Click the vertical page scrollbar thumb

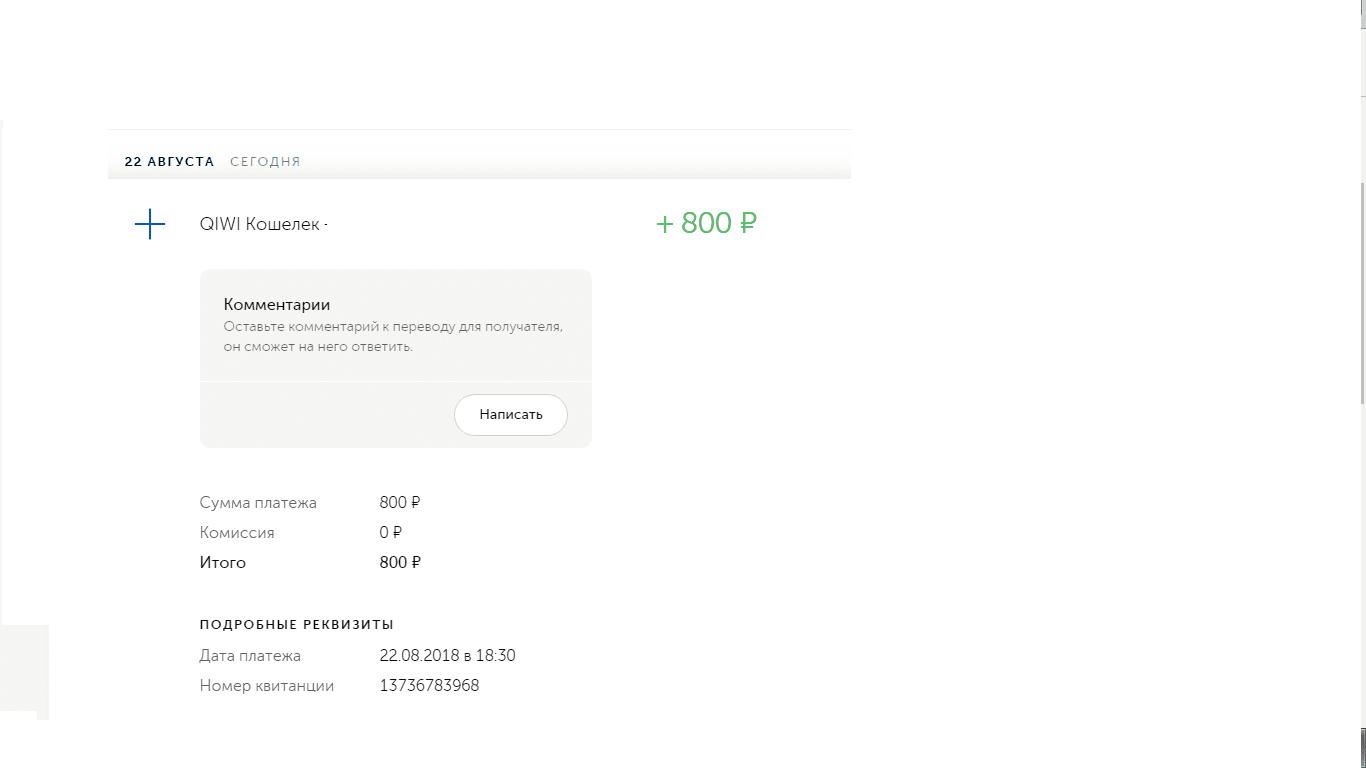click(x=1361, y=290)
